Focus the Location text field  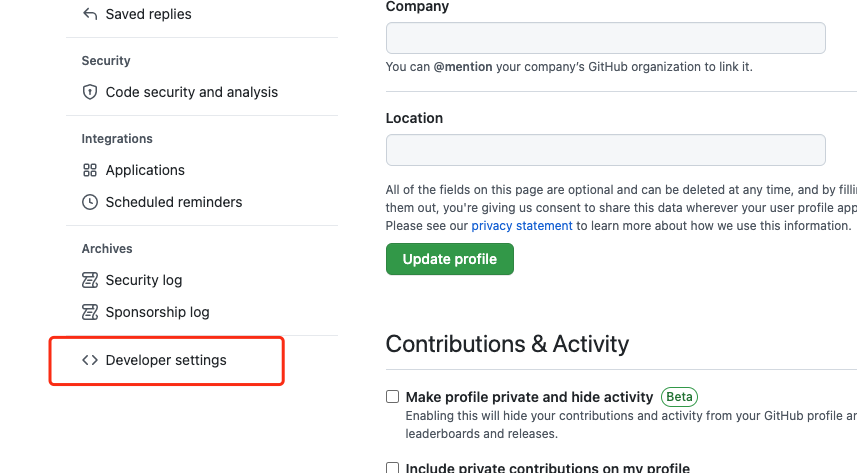pyautogui.click(x=606, y=150)
